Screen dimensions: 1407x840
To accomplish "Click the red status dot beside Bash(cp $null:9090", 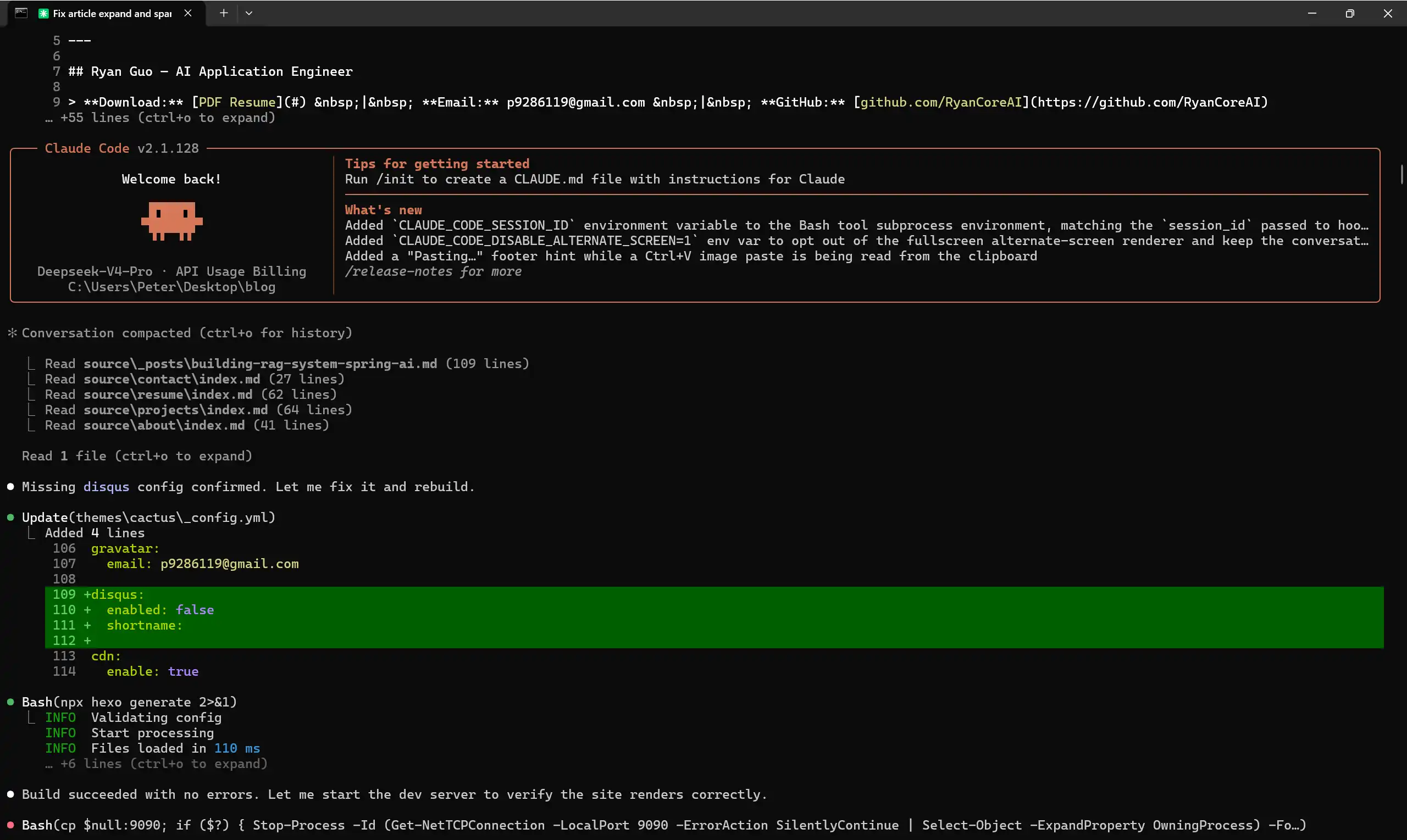I will (10, 825).
